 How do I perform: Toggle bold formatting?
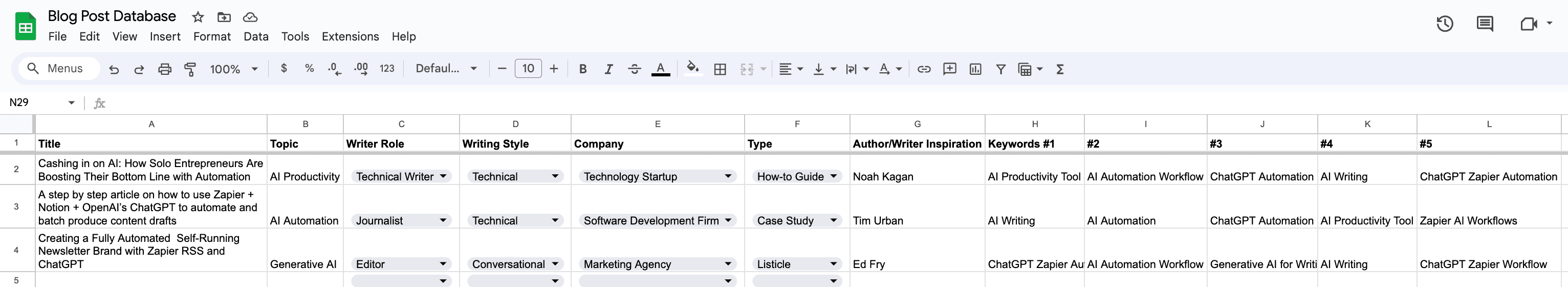coord(582,69)
